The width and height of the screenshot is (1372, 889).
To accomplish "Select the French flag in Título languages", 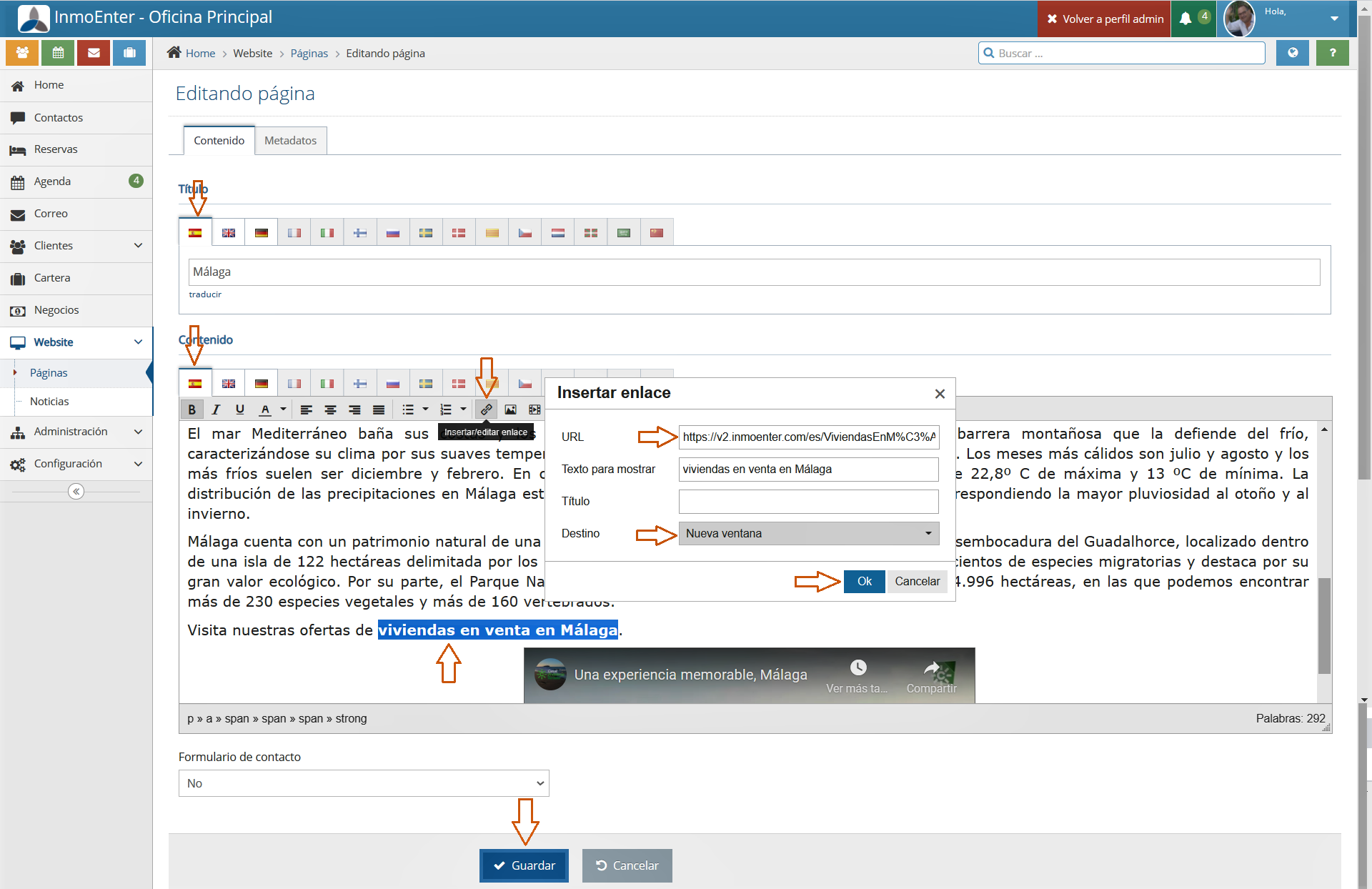I will click(294, 233).
